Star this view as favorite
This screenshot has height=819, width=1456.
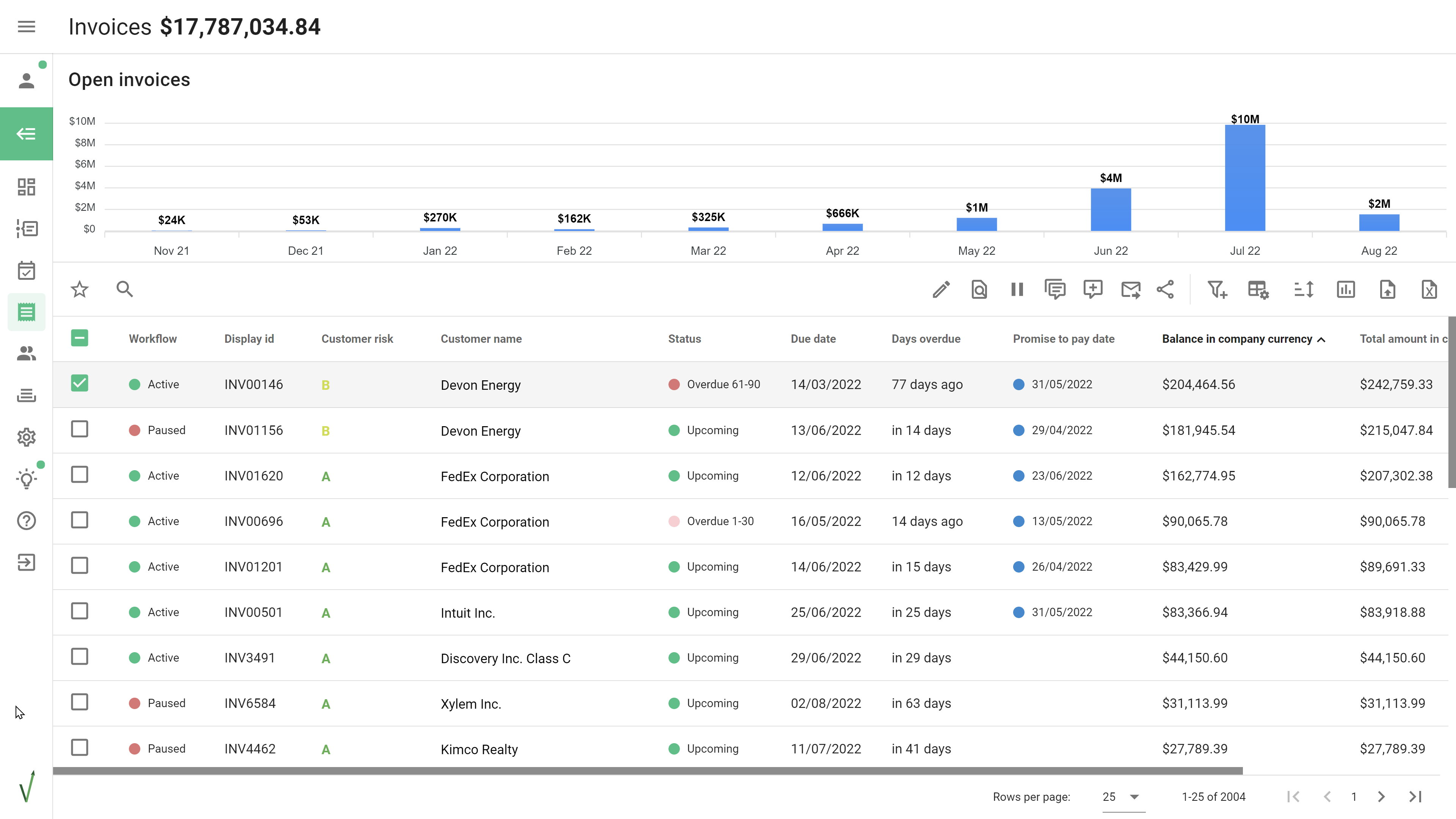tap(80, 289)
